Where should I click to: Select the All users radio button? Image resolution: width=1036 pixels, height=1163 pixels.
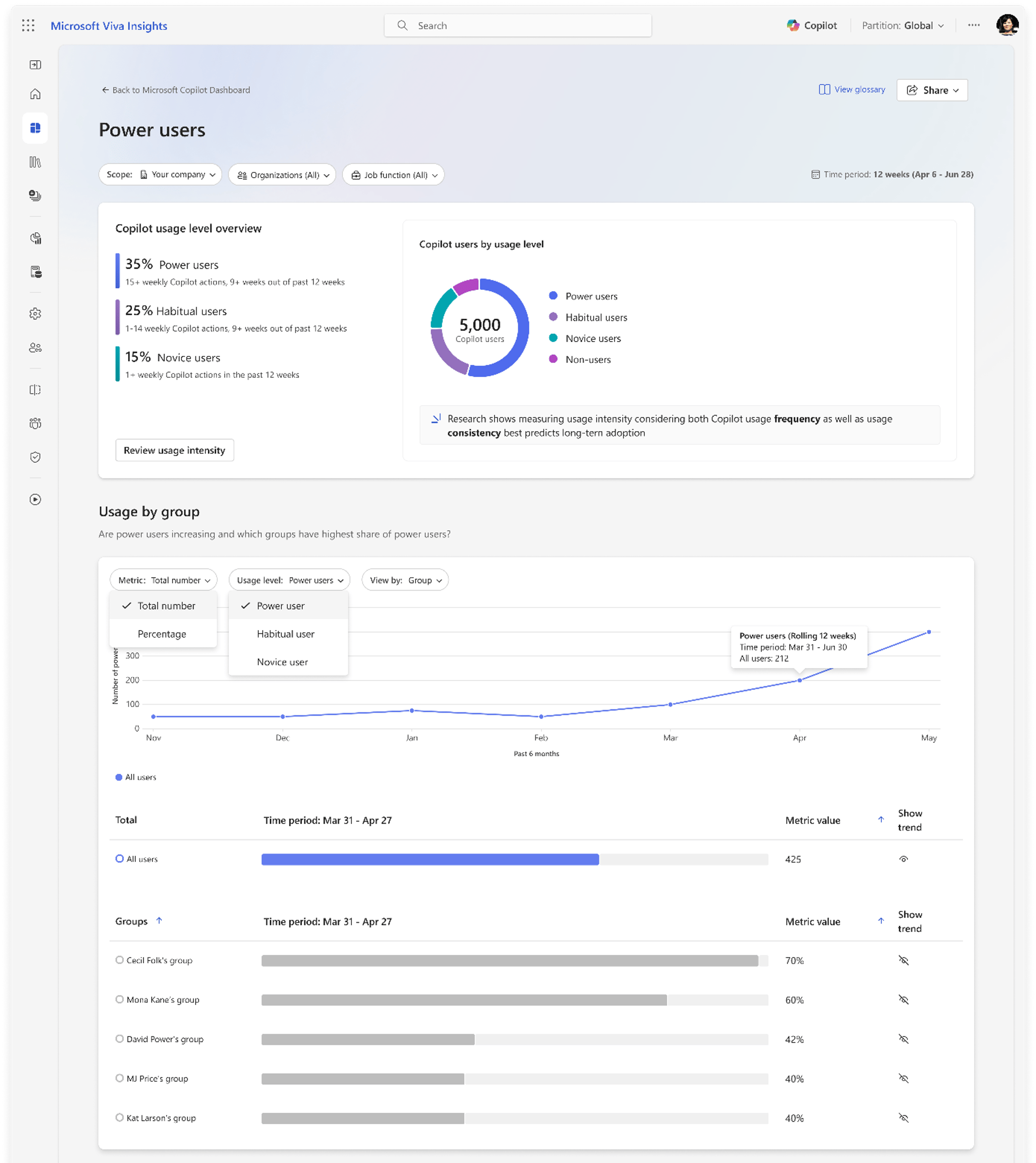click(x=120, y=858)
